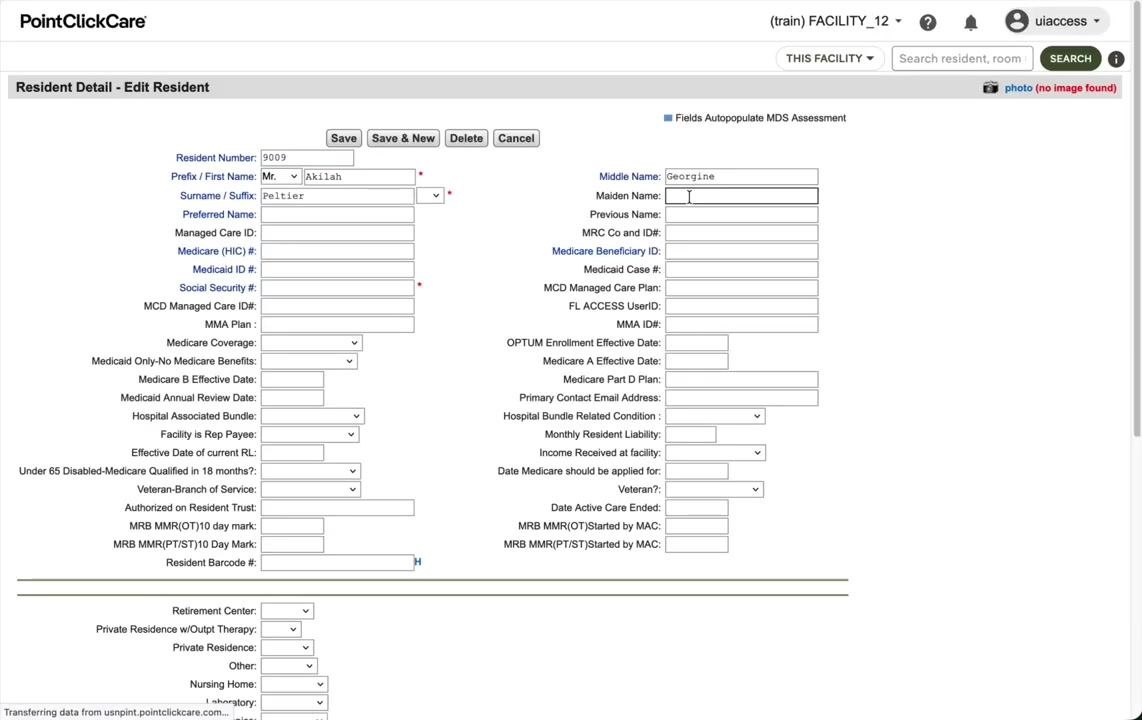Open the facility switcher FACILITY_12
The image size is (1142, 720).
point(835,21)
